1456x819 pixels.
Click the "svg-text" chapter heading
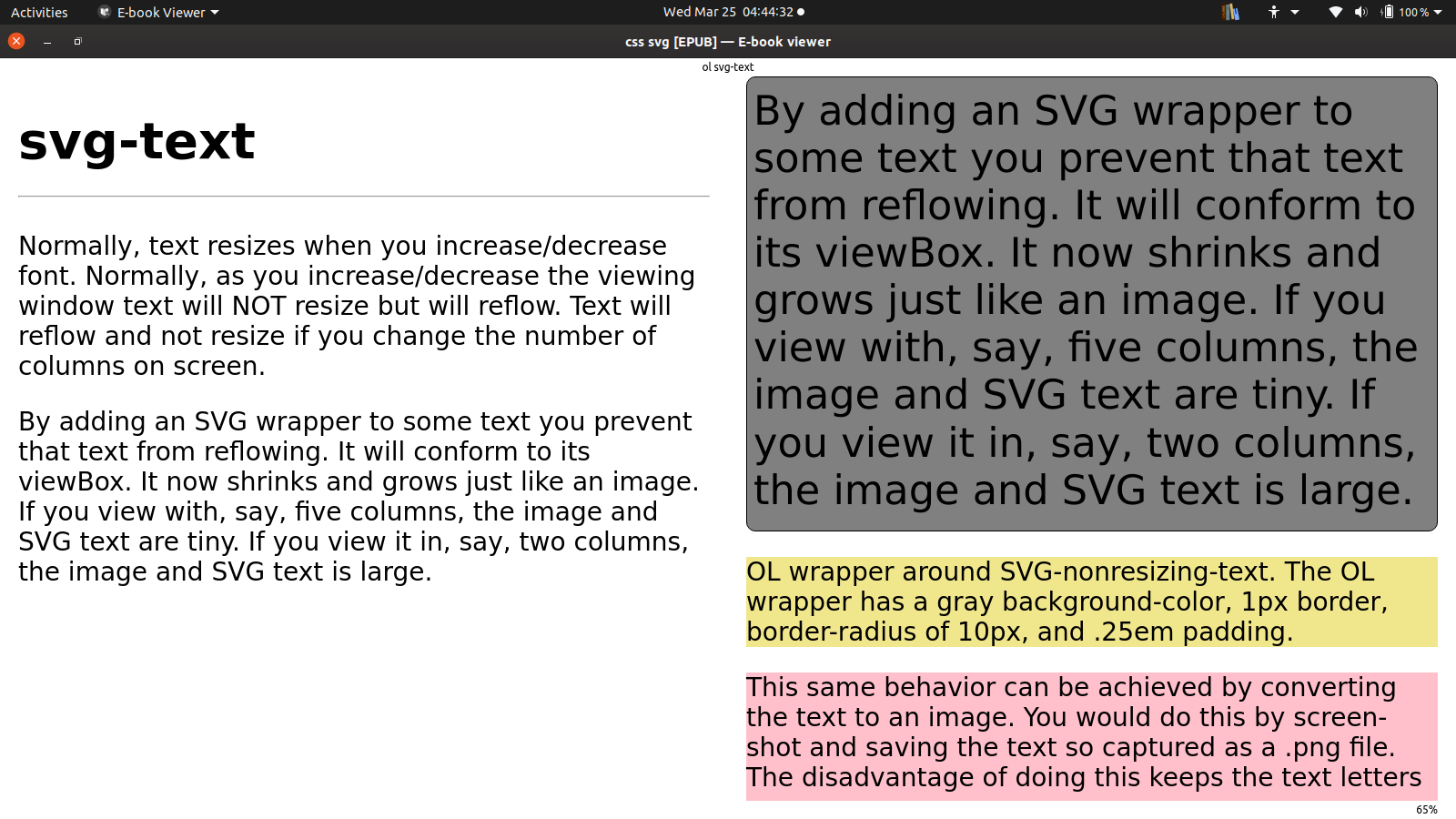tap(136, 141)
